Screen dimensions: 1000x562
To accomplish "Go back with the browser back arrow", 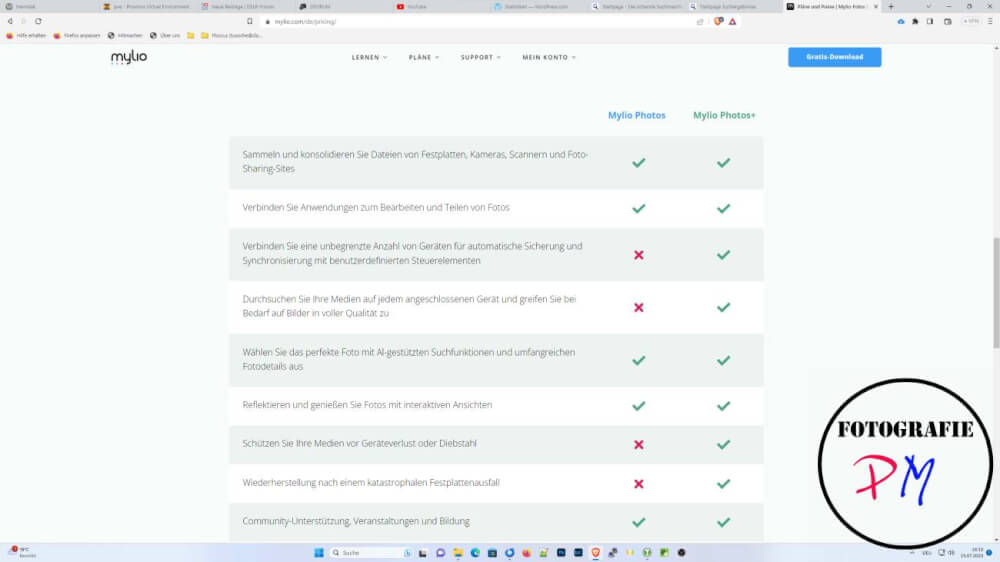I will (x=10, y=21).
